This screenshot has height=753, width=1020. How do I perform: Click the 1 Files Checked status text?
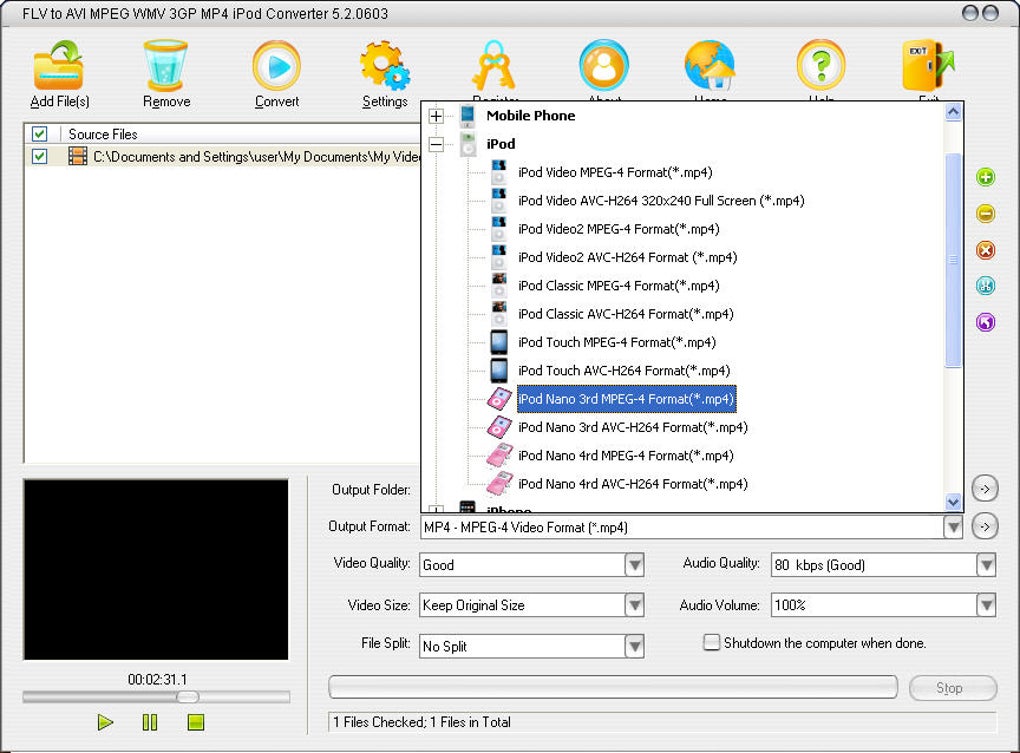tap(422, 722)
